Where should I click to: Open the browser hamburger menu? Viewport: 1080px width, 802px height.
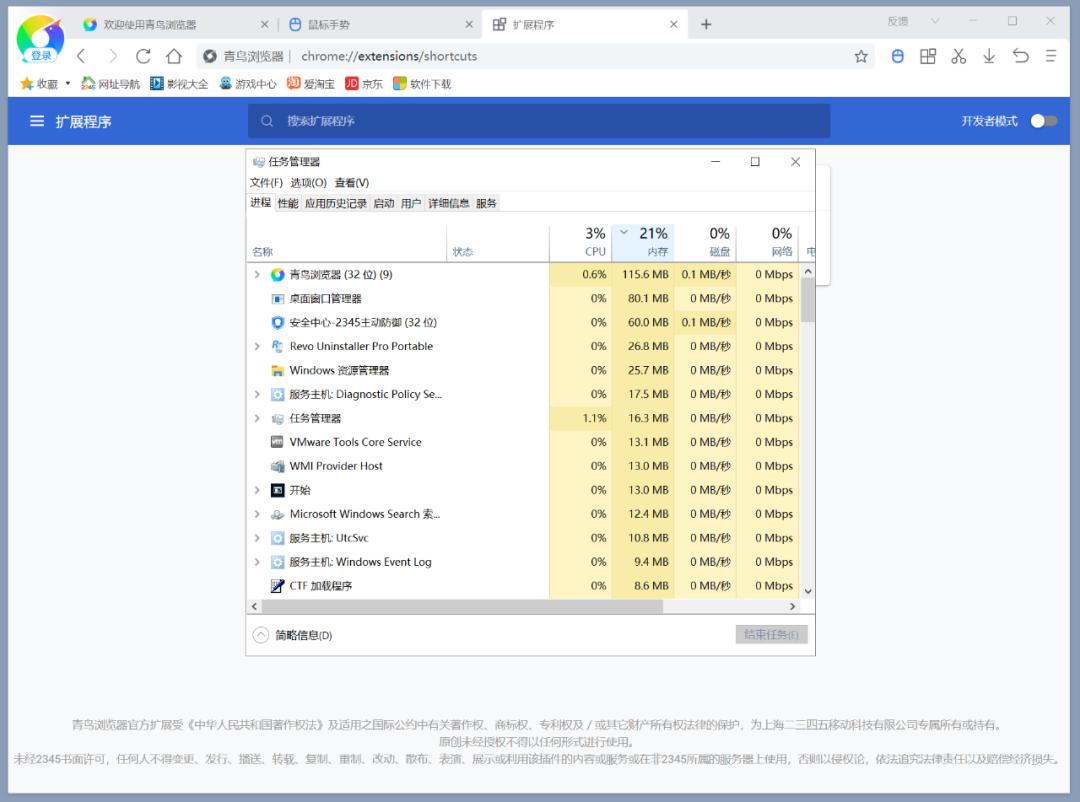coord(1050,57)
